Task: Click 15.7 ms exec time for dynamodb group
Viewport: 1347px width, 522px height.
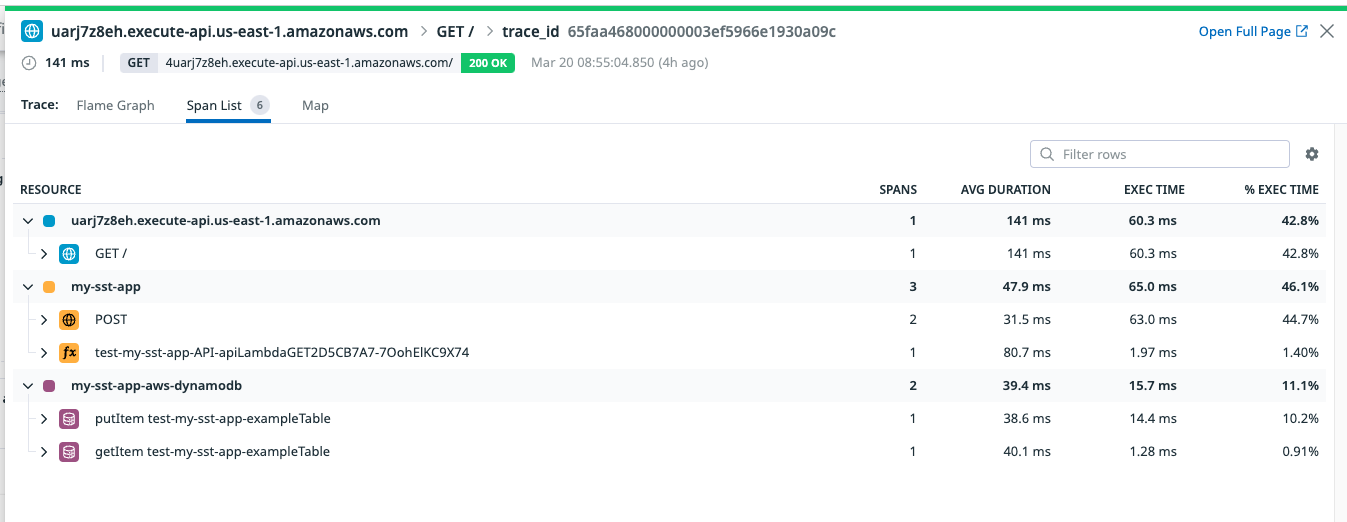Action: 1155,386
